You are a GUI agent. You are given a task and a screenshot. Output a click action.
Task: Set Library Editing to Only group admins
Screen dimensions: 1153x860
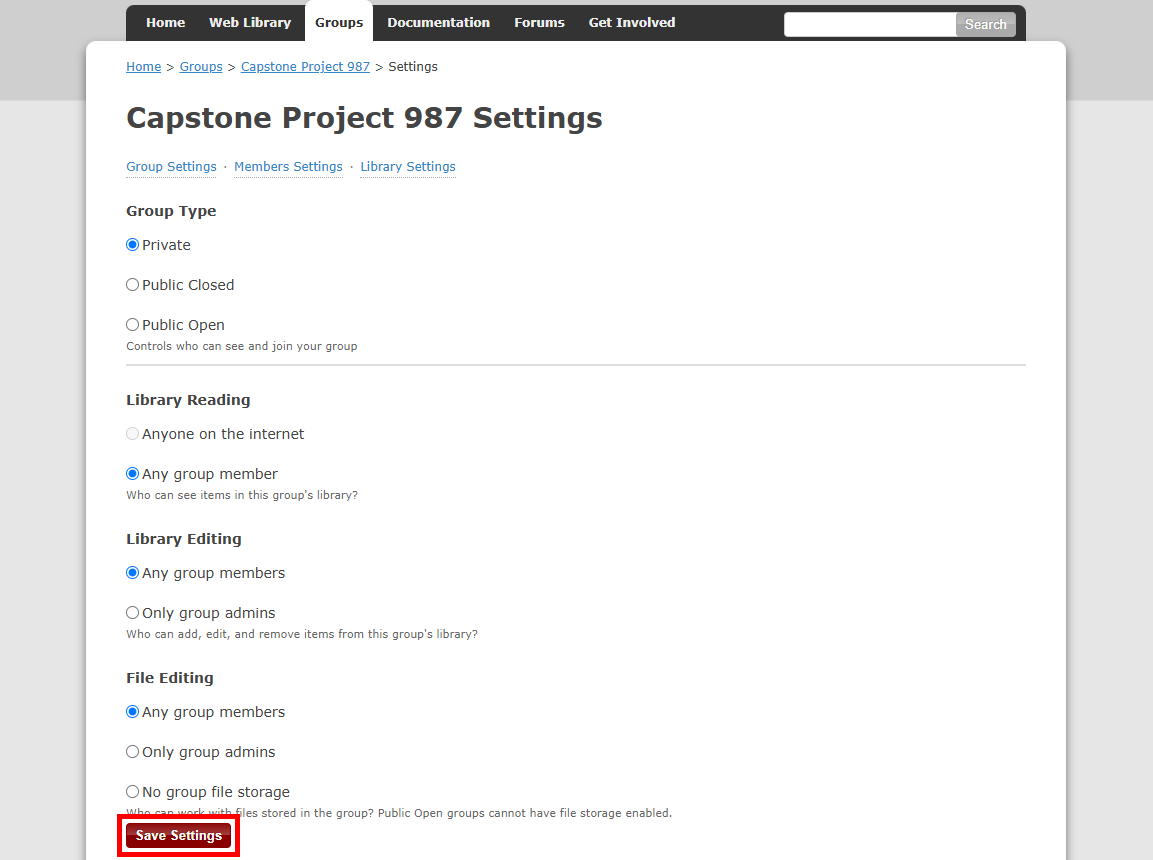[x=133, y=613]
